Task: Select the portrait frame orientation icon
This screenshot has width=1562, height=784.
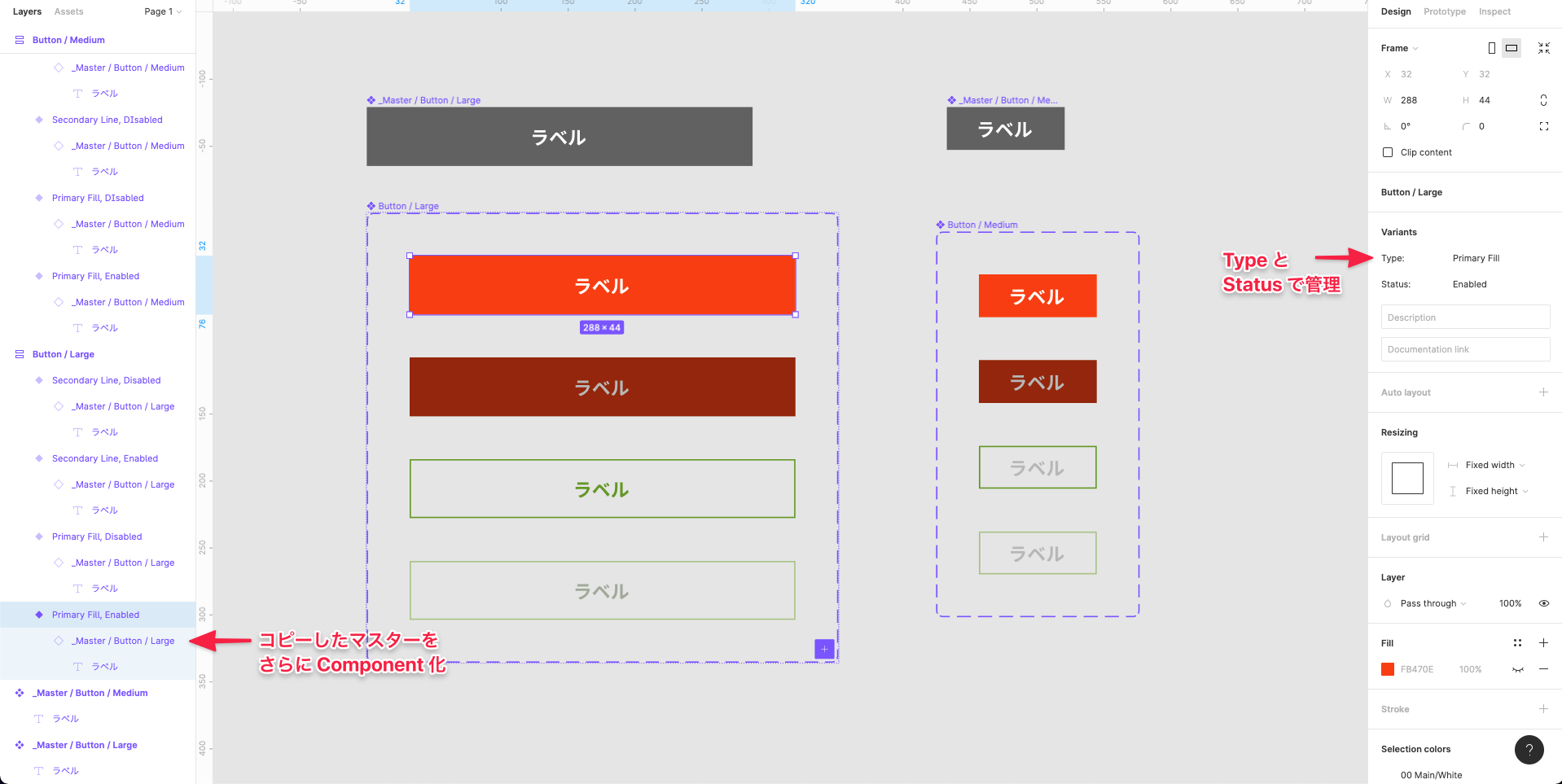Action: 1491,48
